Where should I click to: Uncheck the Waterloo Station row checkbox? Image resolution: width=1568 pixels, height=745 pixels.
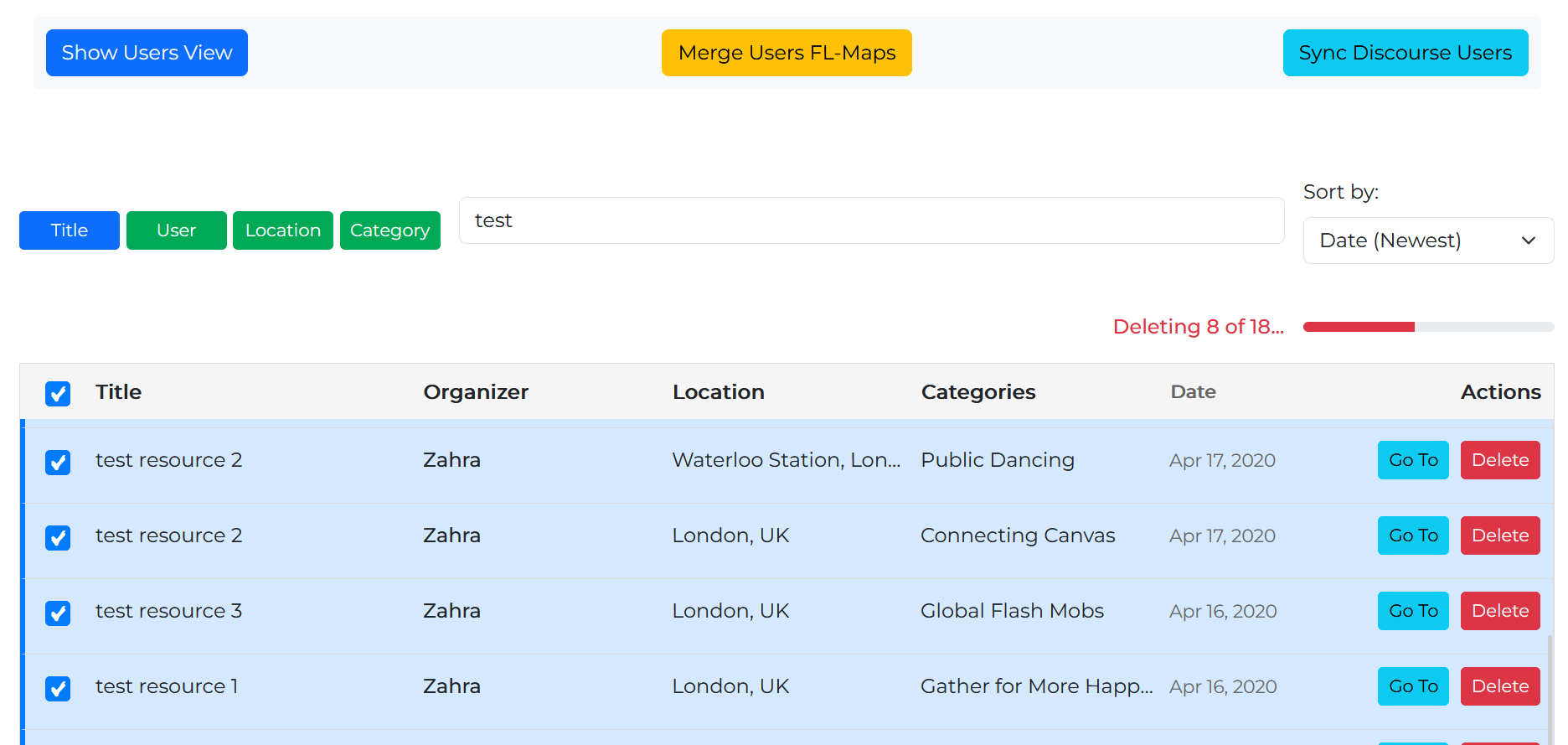[x=58, y=462]
